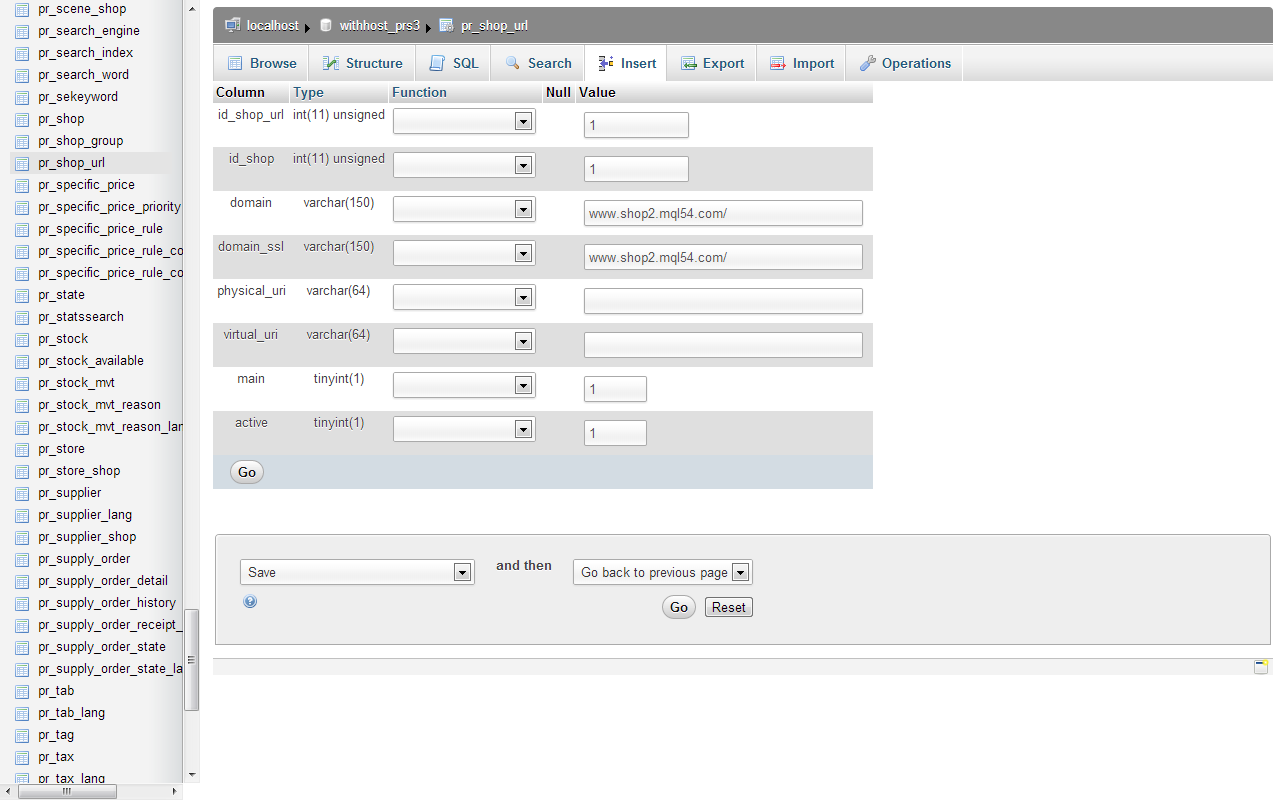Screen dimensions: 1280x800
Task: Click the table icon beside pr_shop
Action: click(22, 119)
